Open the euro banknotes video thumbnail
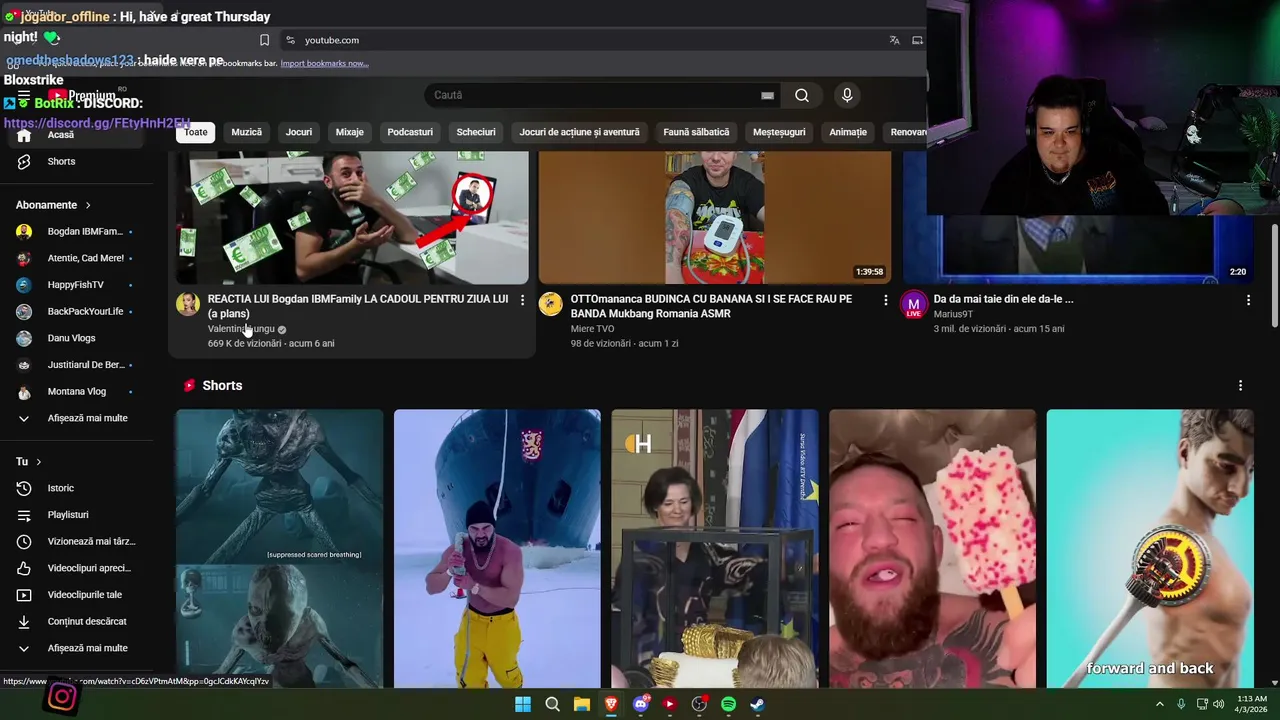 click(x=352, y=218)
